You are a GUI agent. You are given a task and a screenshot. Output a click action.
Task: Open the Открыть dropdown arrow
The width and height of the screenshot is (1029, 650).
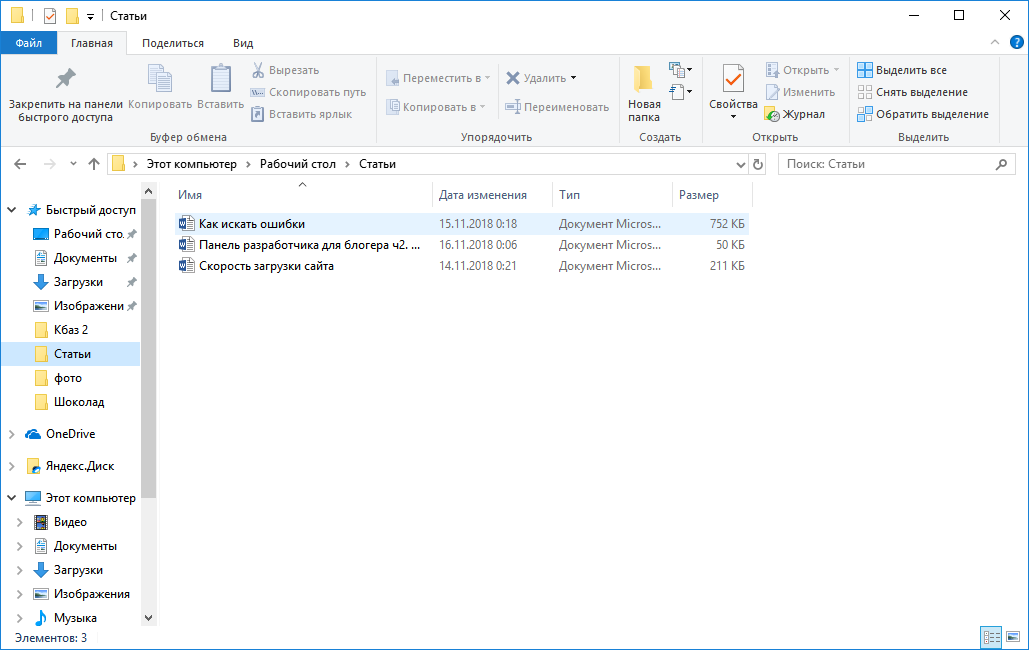(836, 70)
